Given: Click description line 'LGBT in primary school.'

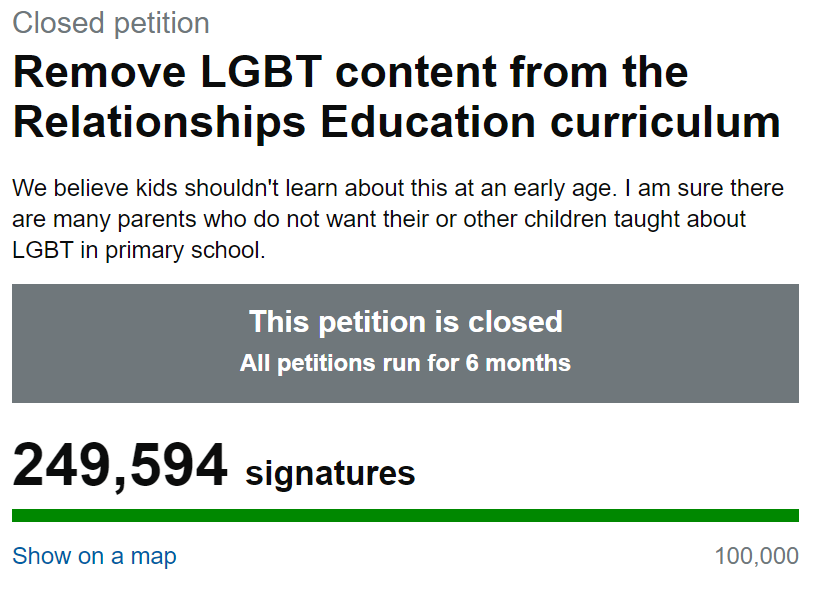Looking at the screenshot, I should (139, 250).
